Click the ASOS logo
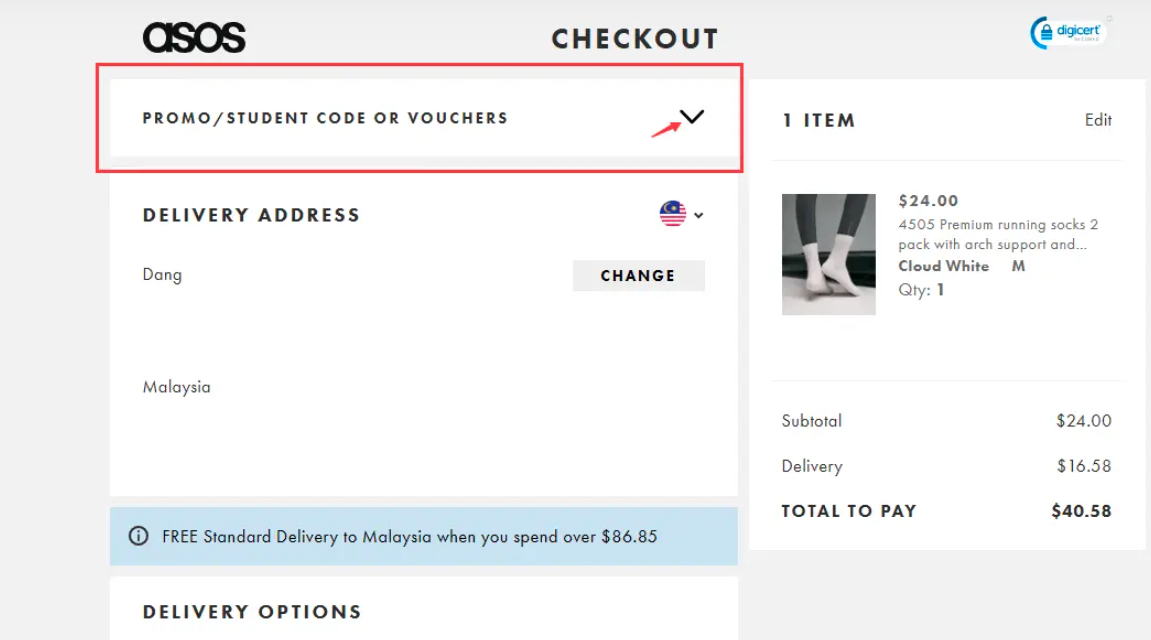The width and height of the screenshot is (1151, 640). pos(194,38)
